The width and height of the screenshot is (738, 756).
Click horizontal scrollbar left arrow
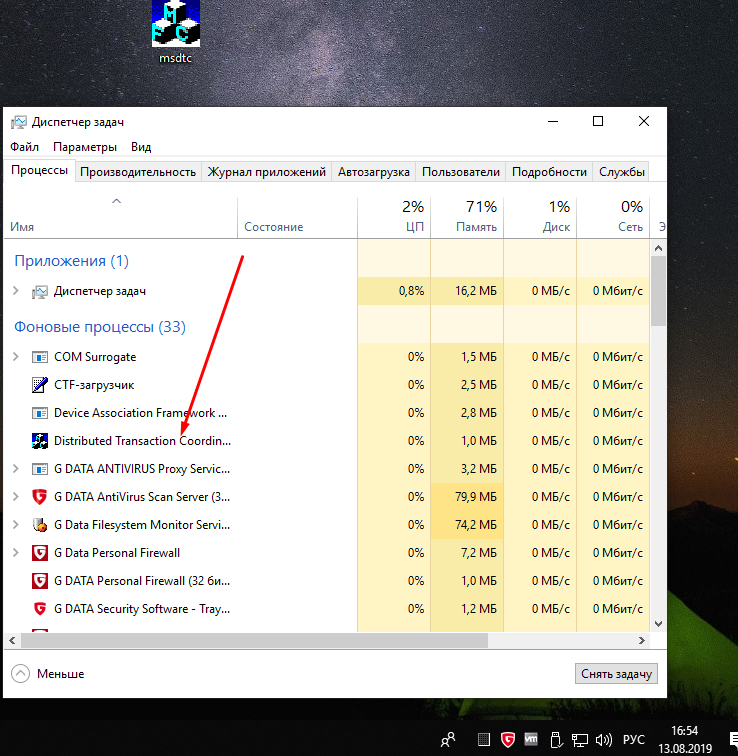tap(12, 640)
